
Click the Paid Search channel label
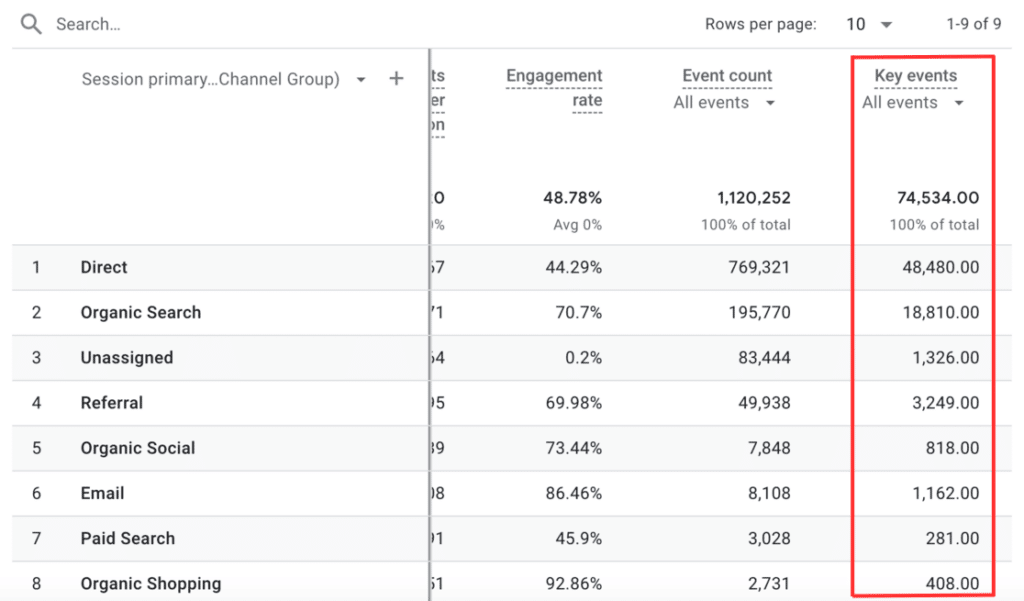[x=127, y=538]
